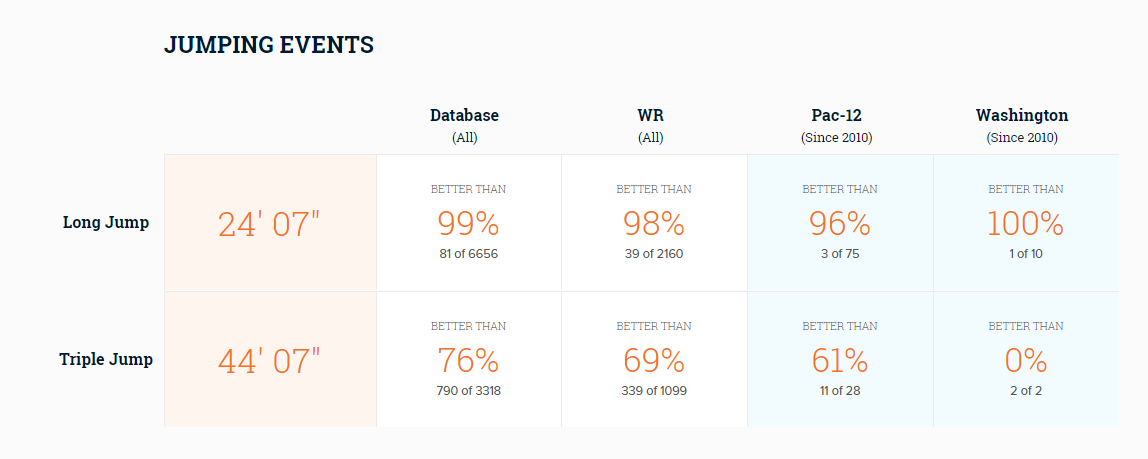1148x459 pixels.
Task: Click the Long Jump row label
Action: pyautogui.click(x=106, y=223)
